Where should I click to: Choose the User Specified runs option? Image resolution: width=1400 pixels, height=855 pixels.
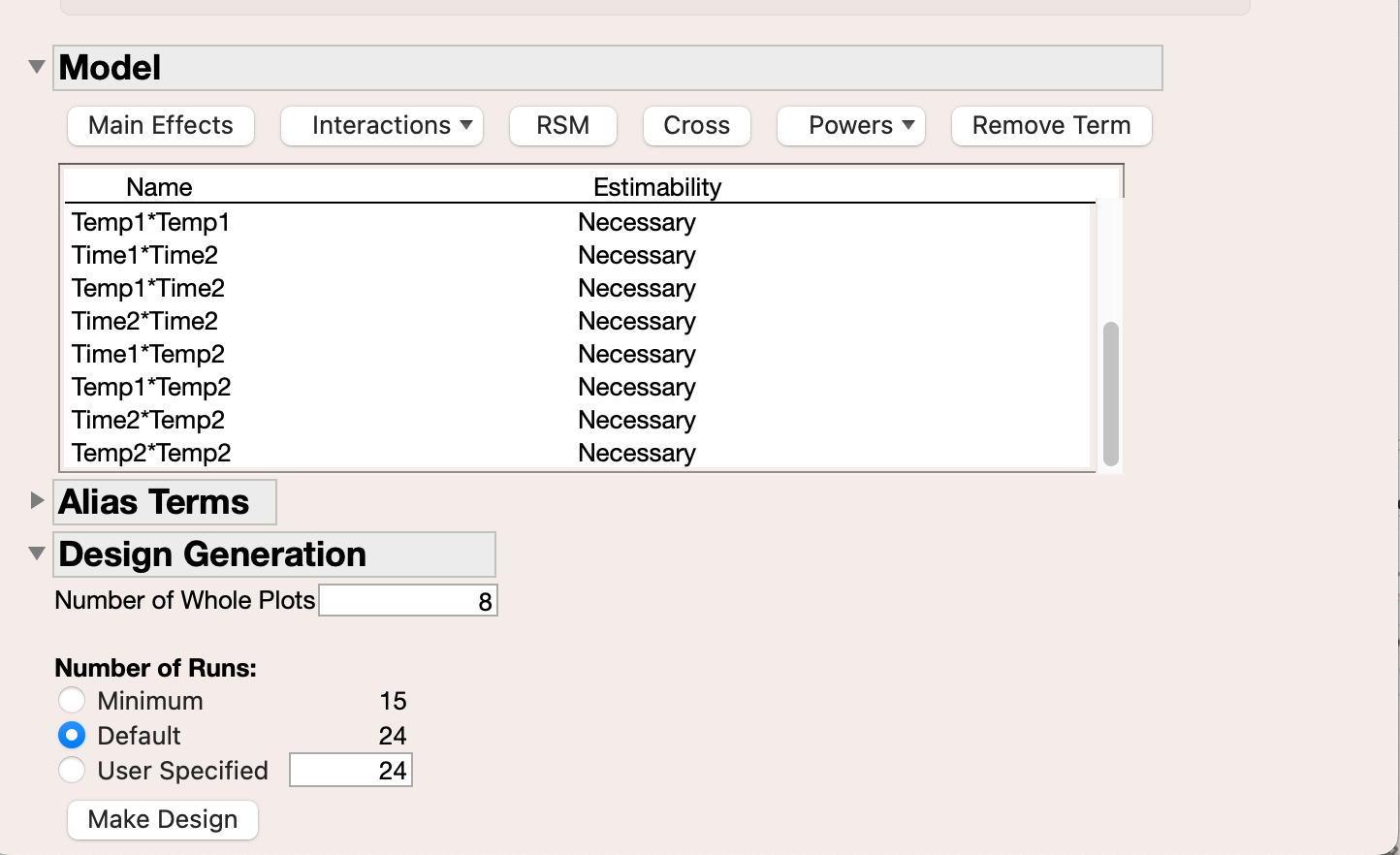tap(72, 770)
